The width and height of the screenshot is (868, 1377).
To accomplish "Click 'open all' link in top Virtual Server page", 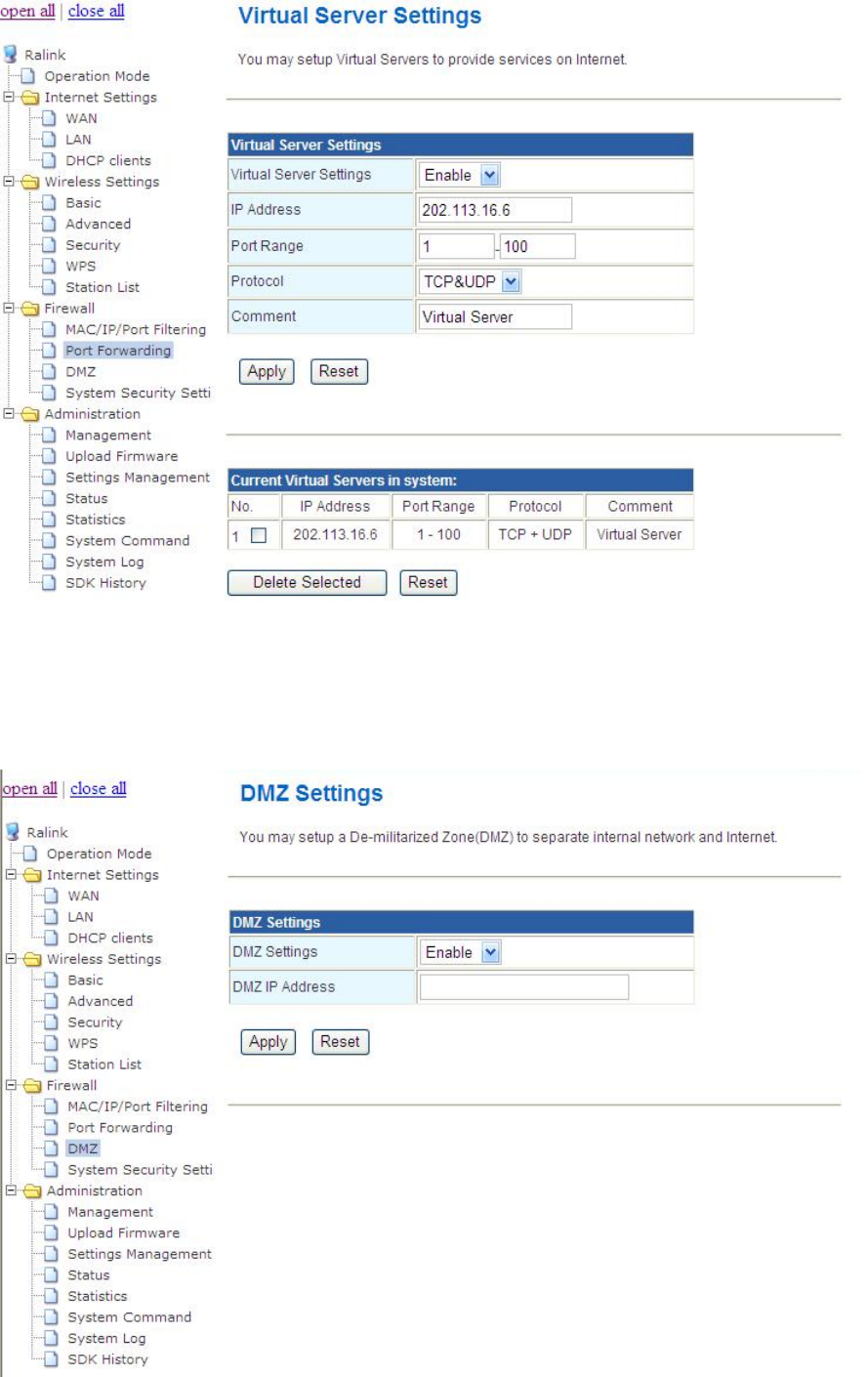I will (x=27, y=11).
